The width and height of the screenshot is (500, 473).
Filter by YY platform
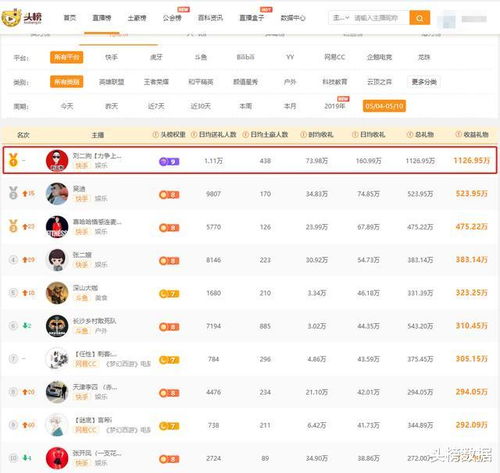[290, 57]
